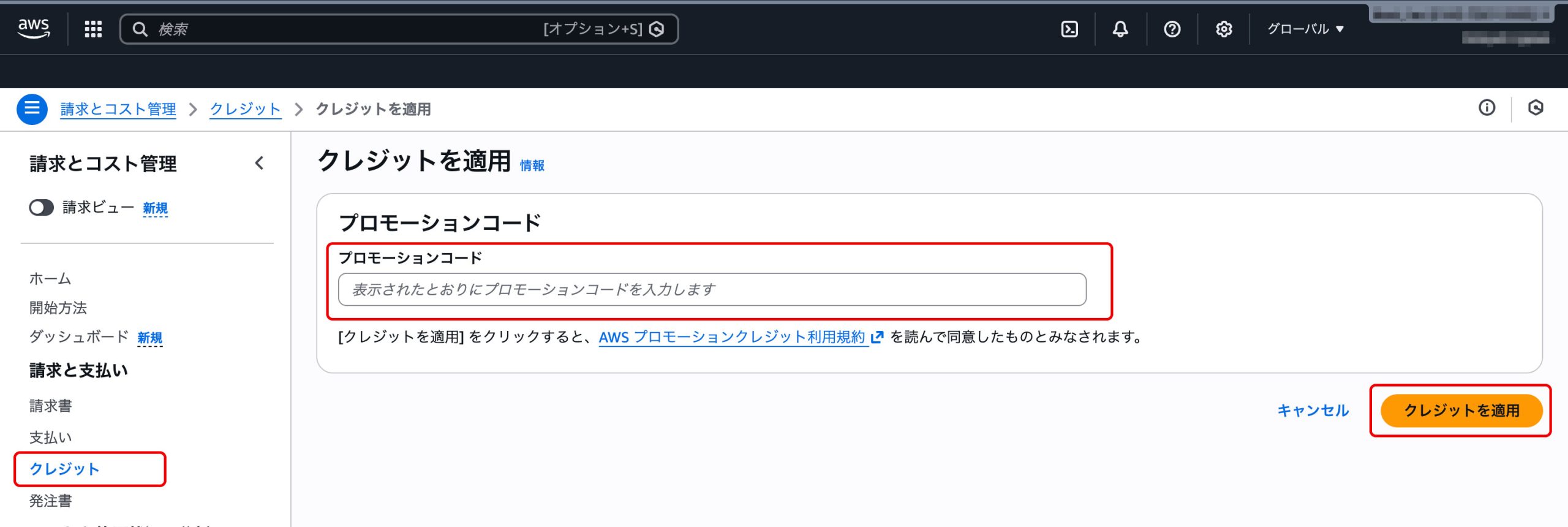Open the services grid menu icon
The width and height of the screenshot is (1568, 527).
93,29
